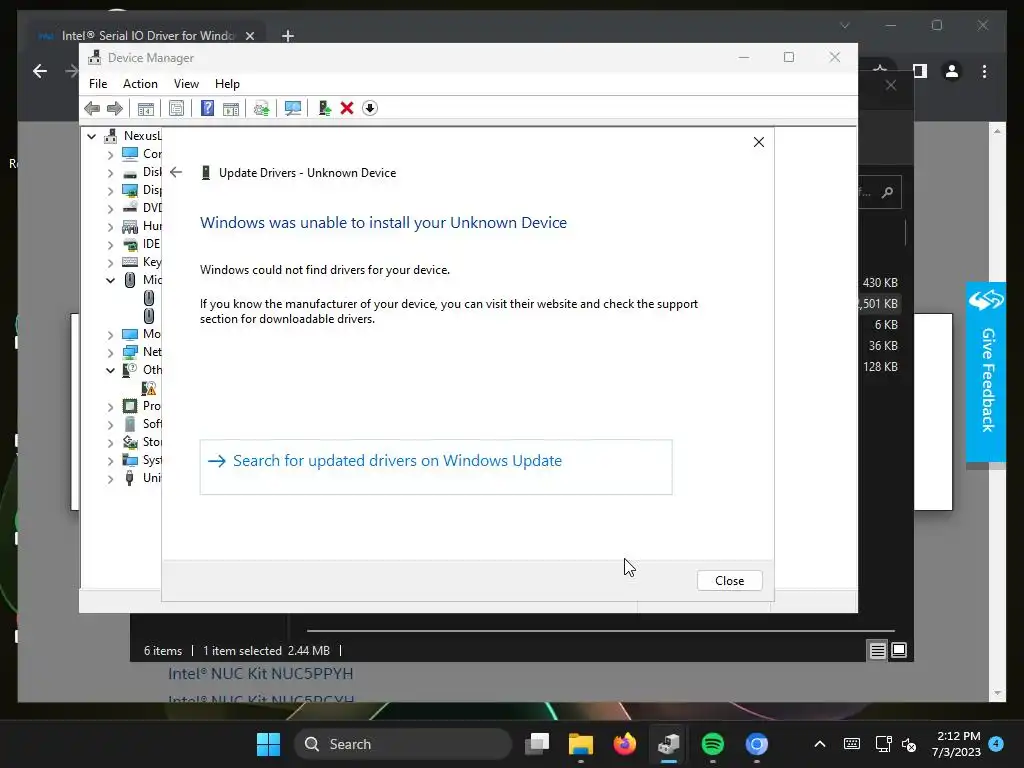Open the View menu
This screenshot has width=1024, height=768.
coord(186,84)
